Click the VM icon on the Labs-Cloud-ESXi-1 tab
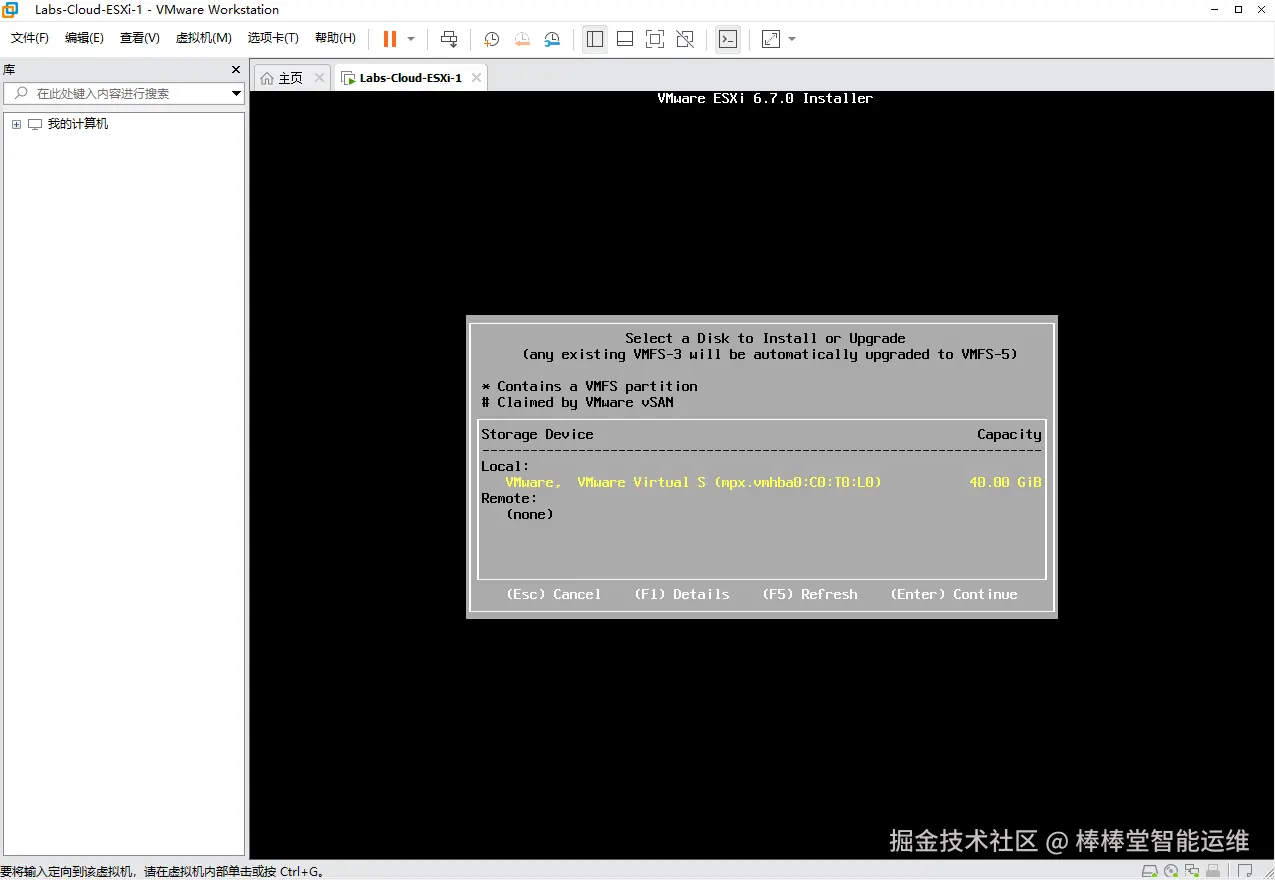The image size is (1275, 880). (x=348, y=78)
